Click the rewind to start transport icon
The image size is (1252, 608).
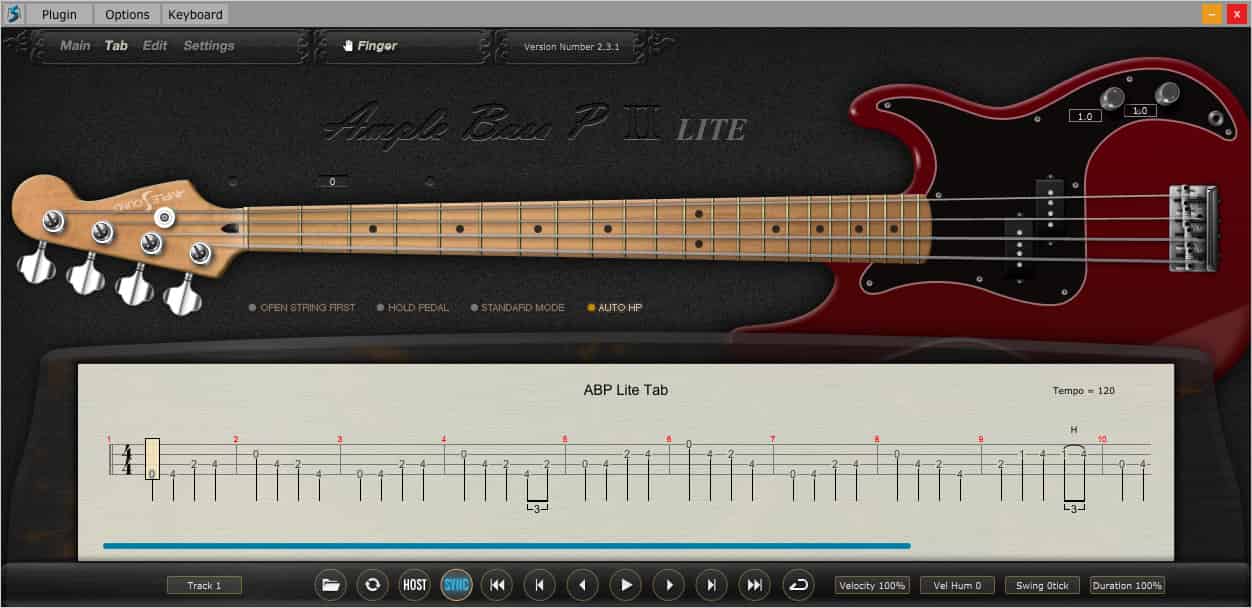click(496, 585)
